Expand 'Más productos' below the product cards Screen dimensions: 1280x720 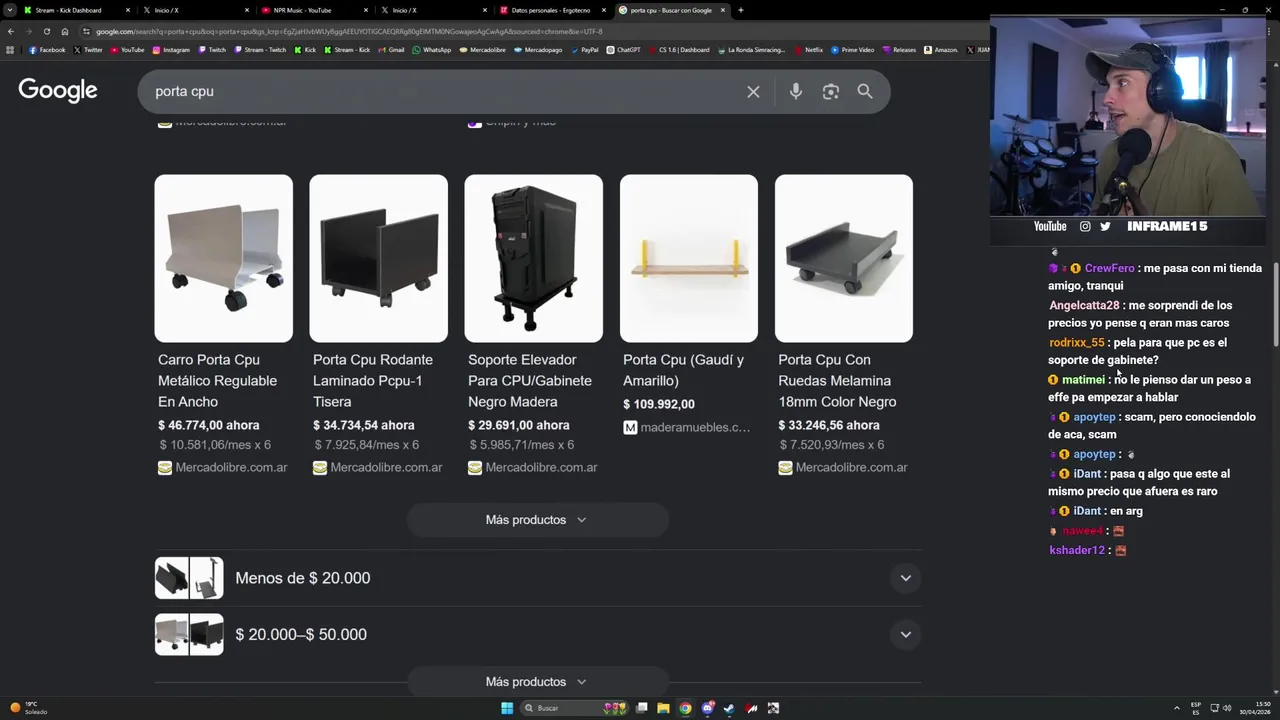coord(536,520)
